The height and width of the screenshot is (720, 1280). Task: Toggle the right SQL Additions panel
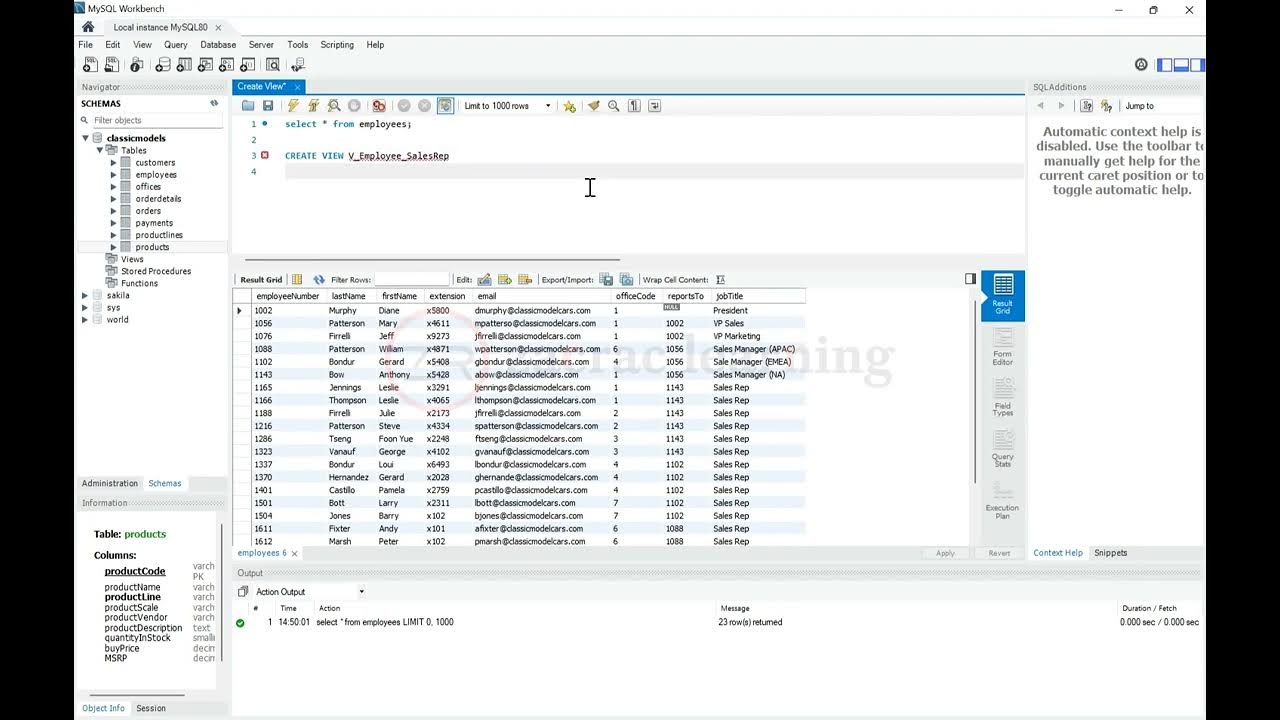tap(1197, 65)
